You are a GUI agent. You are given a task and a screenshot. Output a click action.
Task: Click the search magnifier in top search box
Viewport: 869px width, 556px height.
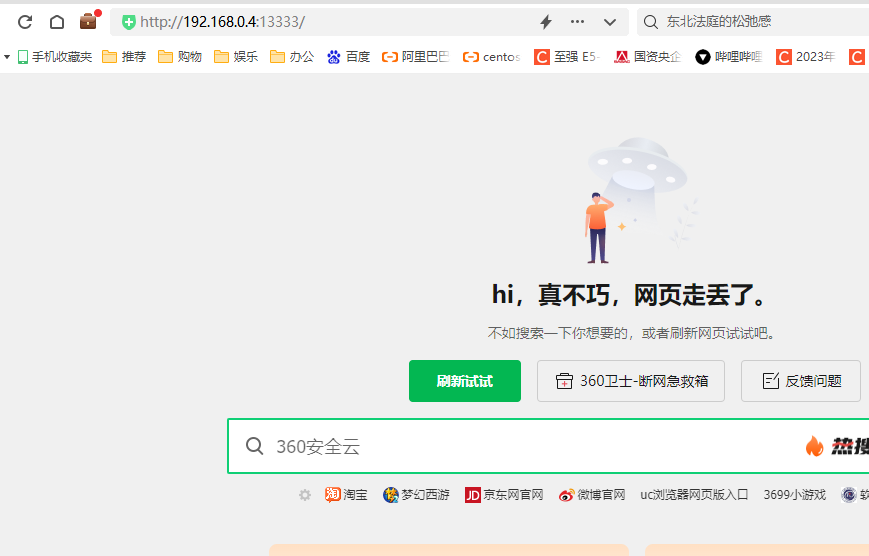coord(651,22)
